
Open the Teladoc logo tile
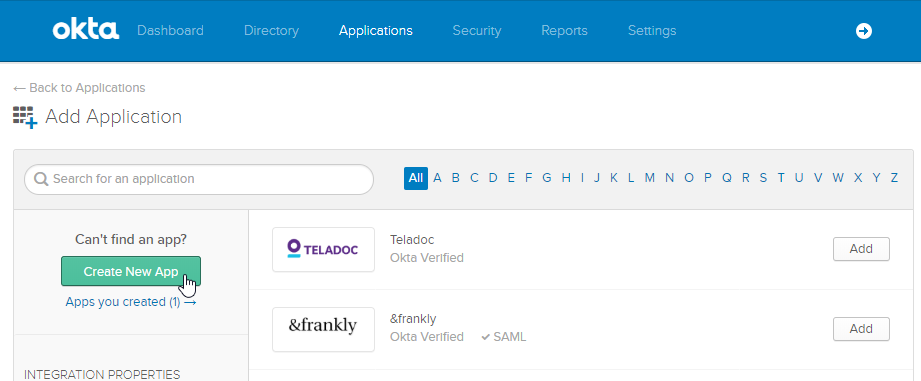[x=323, y=249]
